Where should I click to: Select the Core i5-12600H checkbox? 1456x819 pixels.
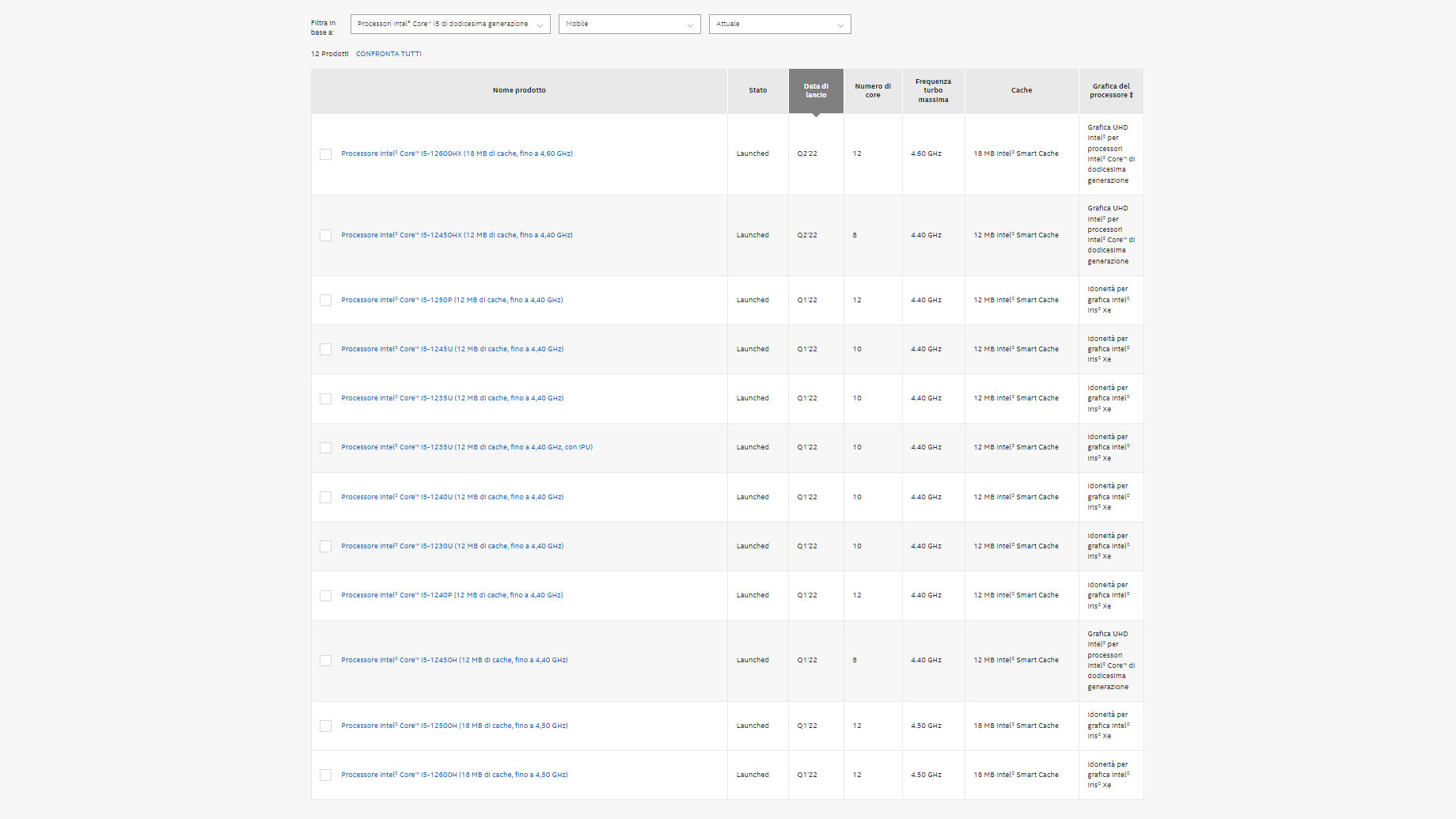pos(325,775)
